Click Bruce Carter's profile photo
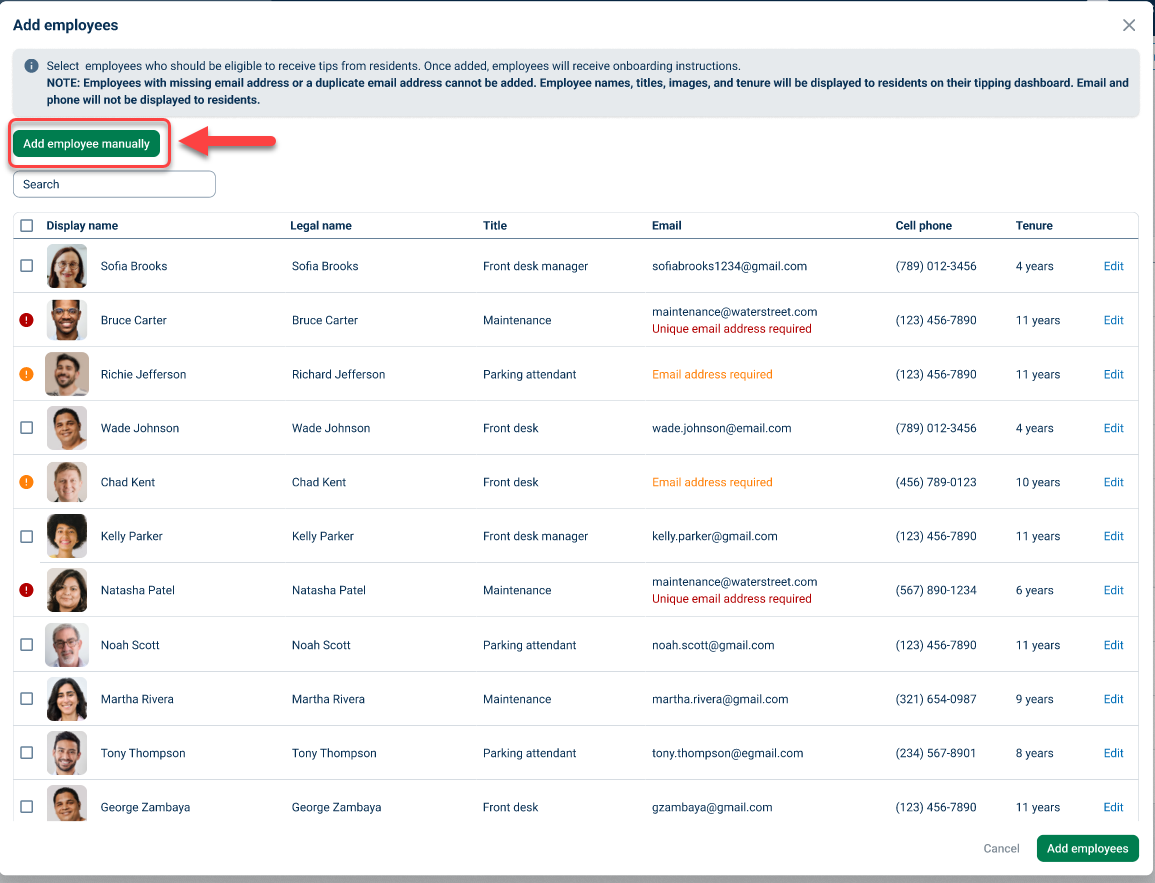Screen dimensions: 1155x883 click(67, 320)
